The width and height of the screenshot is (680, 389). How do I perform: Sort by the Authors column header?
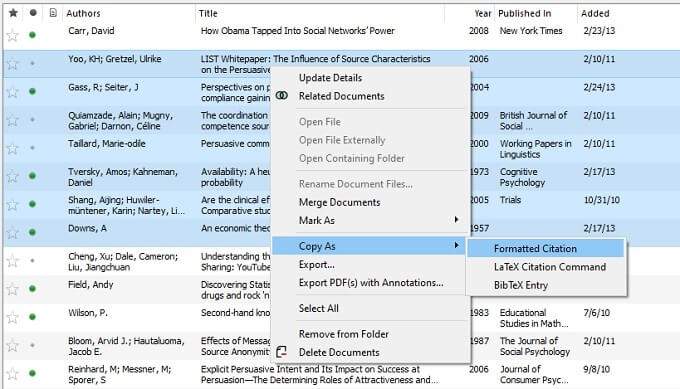coord(83,13)
